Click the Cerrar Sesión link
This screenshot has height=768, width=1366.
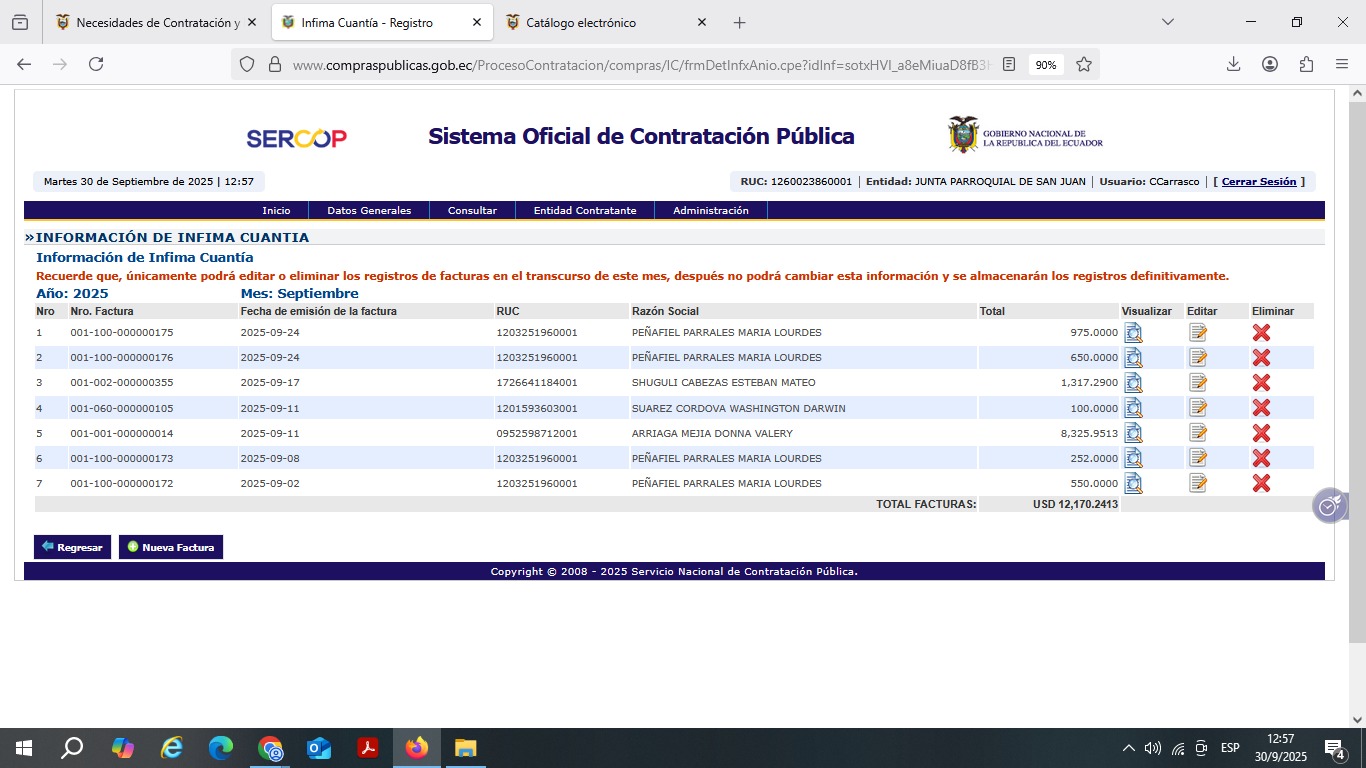(1258, 182)
